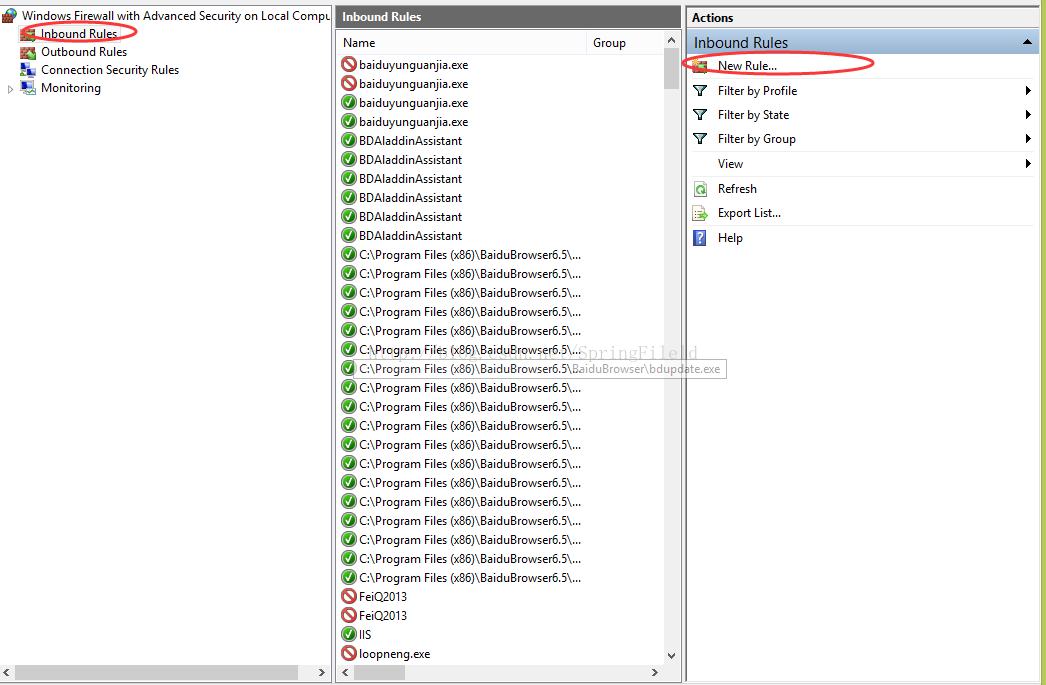Image resolution: width=1046 pixels, height=685 pixels.
Task: Click the rules list horizontal scrollbar thumb
Action: [x=379, y=672]
